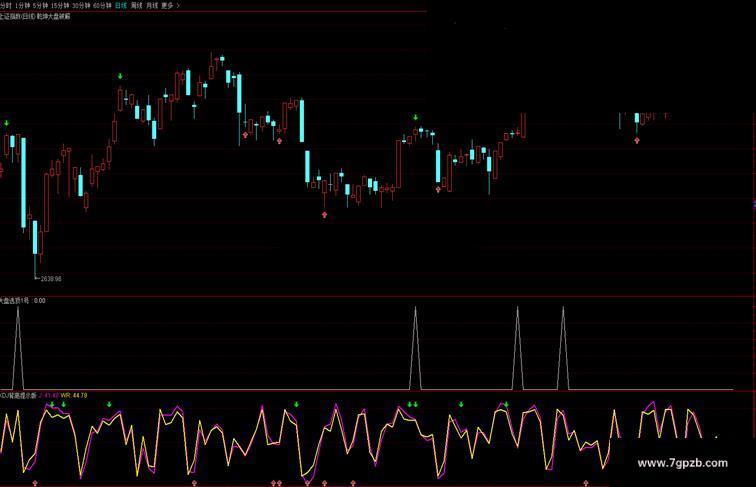756x487 pixels.
Task: Click the WR: 44.79 value label
Action: (74, 395)
